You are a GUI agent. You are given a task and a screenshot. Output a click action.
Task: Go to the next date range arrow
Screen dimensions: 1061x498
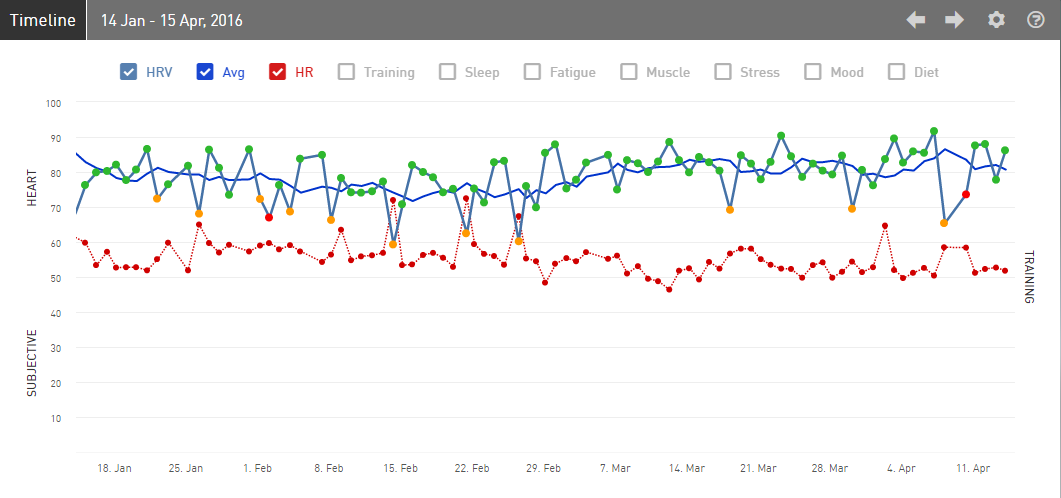955,20
